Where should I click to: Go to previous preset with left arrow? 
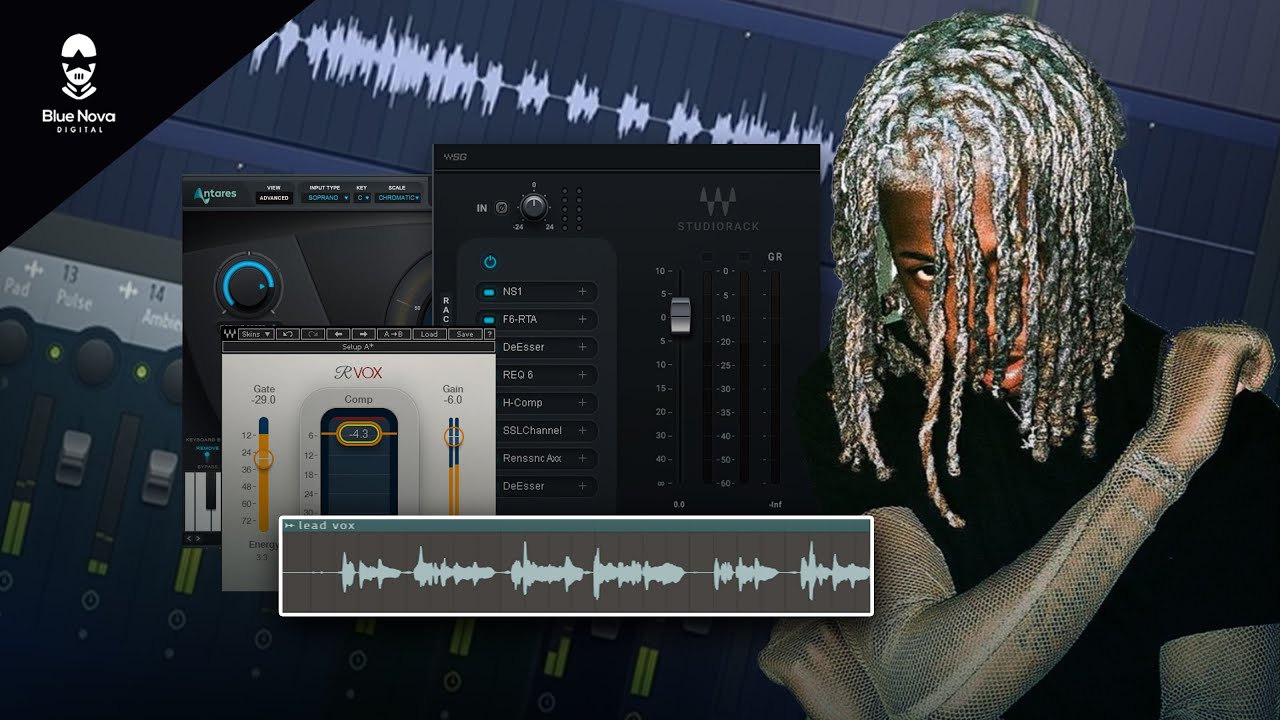tap(339, 334)
